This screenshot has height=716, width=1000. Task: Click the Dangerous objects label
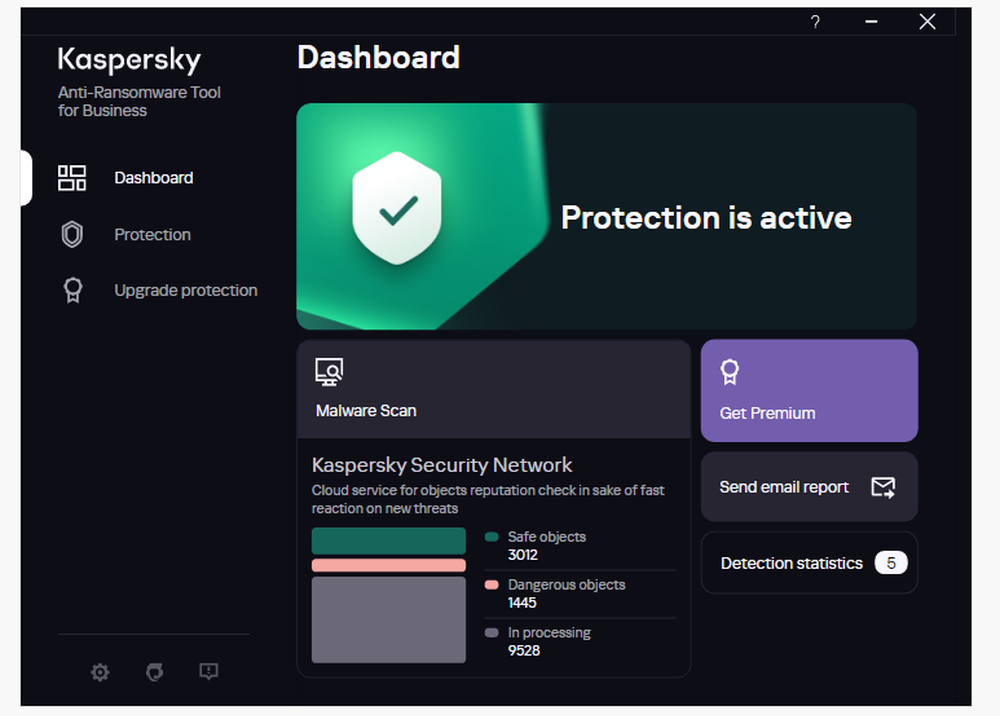click(x=566, y=585)
